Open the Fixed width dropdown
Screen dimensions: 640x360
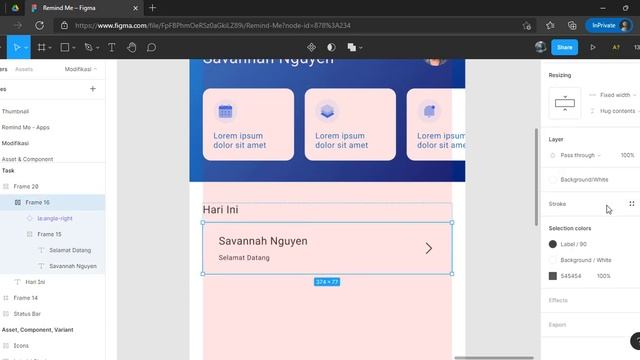617,95
